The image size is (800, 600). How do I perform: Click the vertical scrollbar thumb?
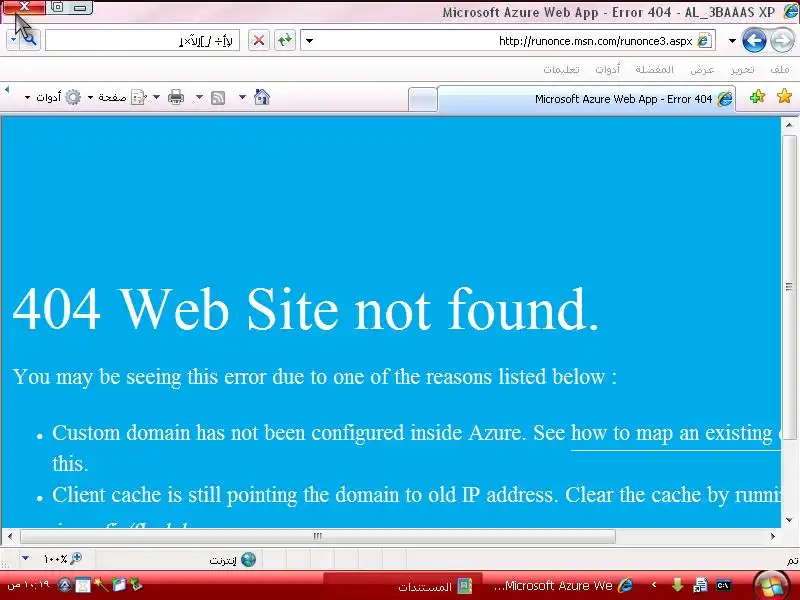click(x=789, y=287)
